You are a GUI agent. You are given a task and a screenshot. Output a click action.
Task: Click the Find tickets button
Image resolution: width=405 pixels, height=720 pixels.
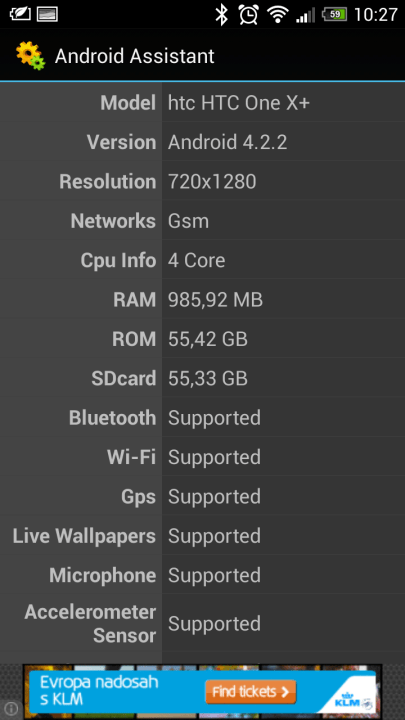pyautogui.click(x=250, y=692)
